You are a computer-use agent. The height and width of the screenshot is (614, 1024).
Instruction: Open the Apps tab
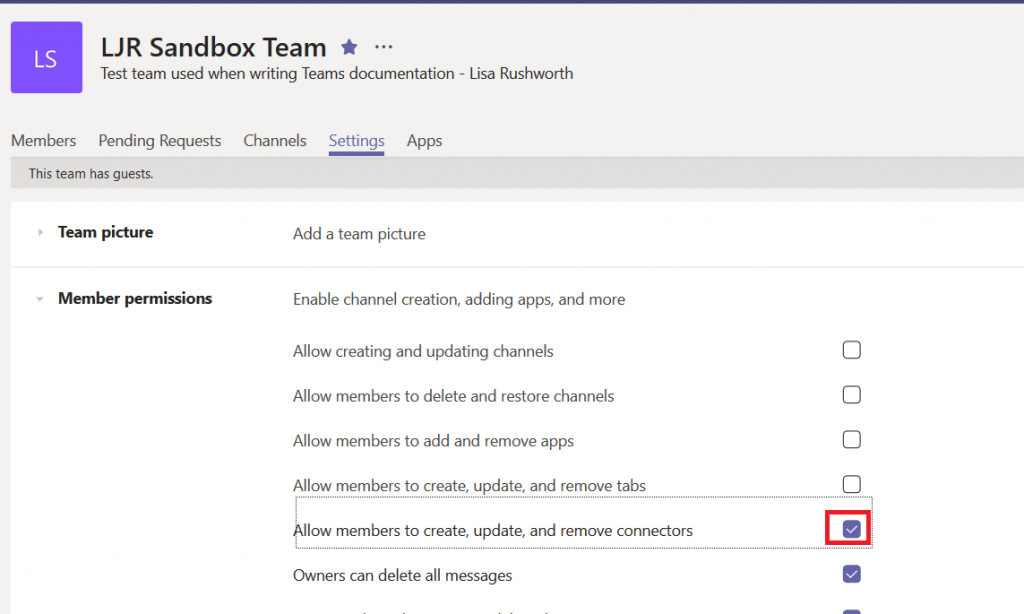[x=424, y=140]
